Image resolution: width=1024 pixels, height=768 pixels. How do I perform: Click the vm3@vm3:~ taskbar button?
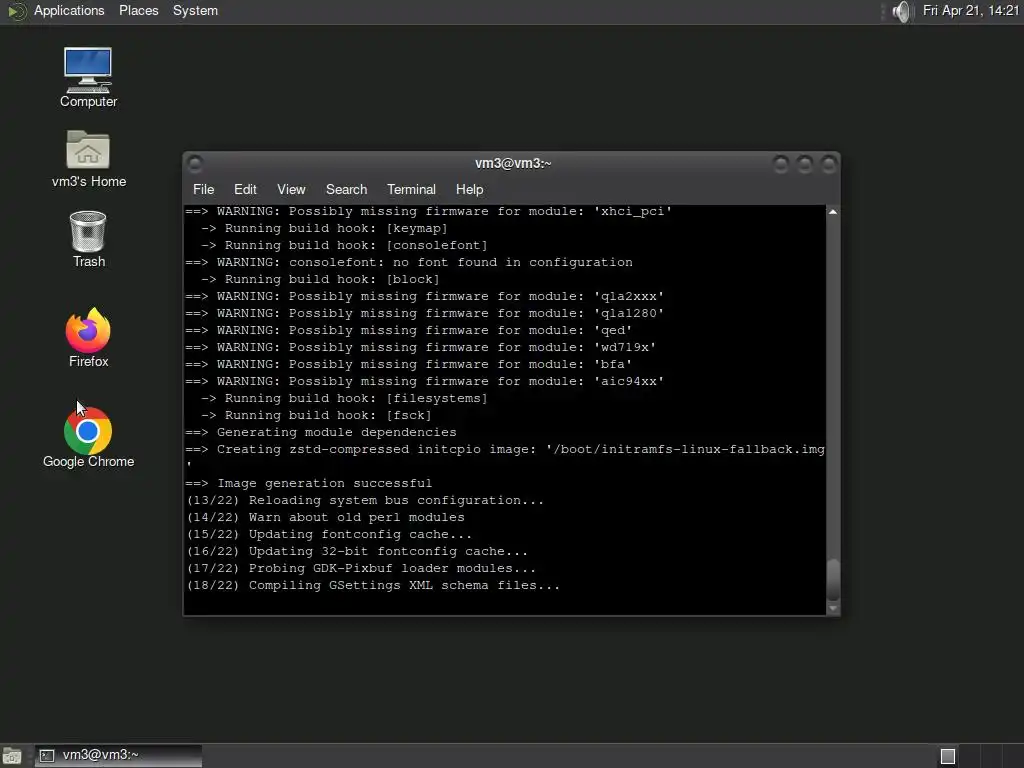point(118,756)
